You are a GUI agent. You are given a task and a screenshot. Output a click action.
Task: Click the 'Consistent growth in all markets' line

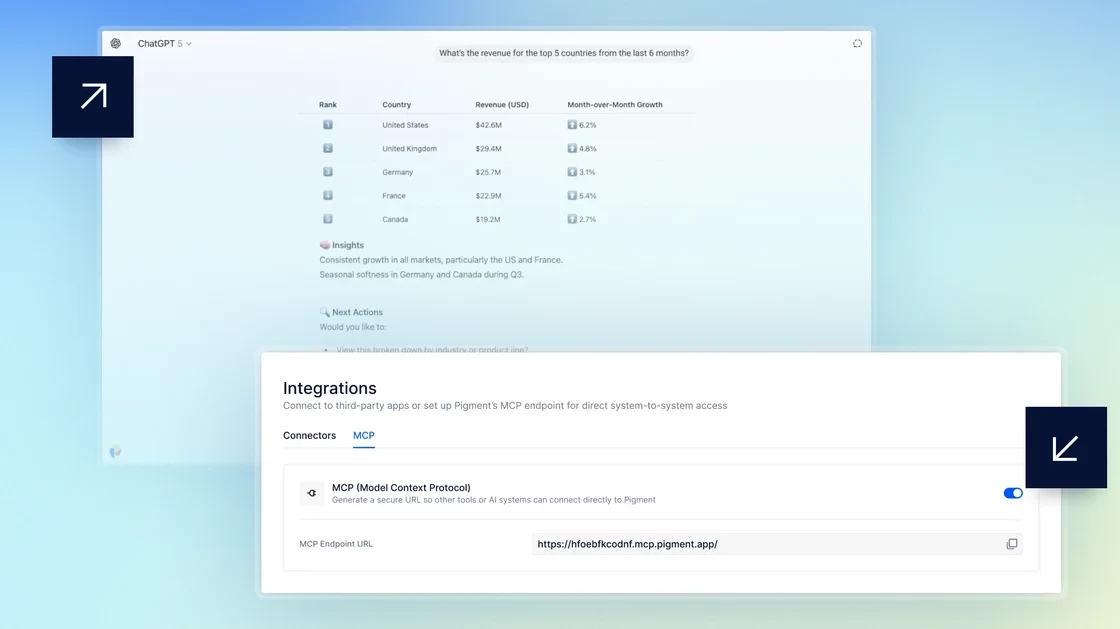(x=441, y=260)
